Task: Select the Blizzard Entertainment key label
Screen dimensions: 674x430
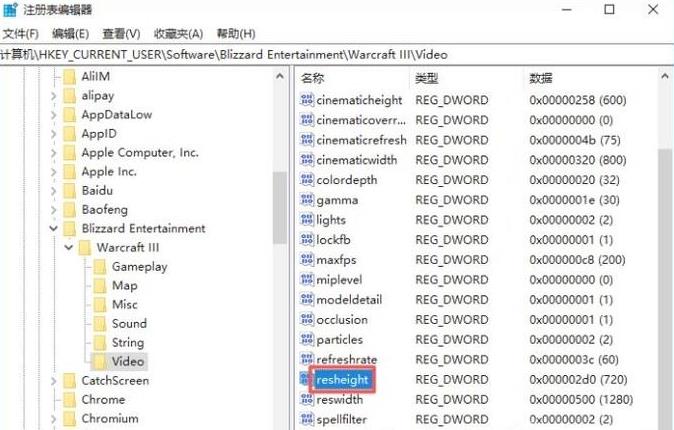Action: click(x=144, y=228)
